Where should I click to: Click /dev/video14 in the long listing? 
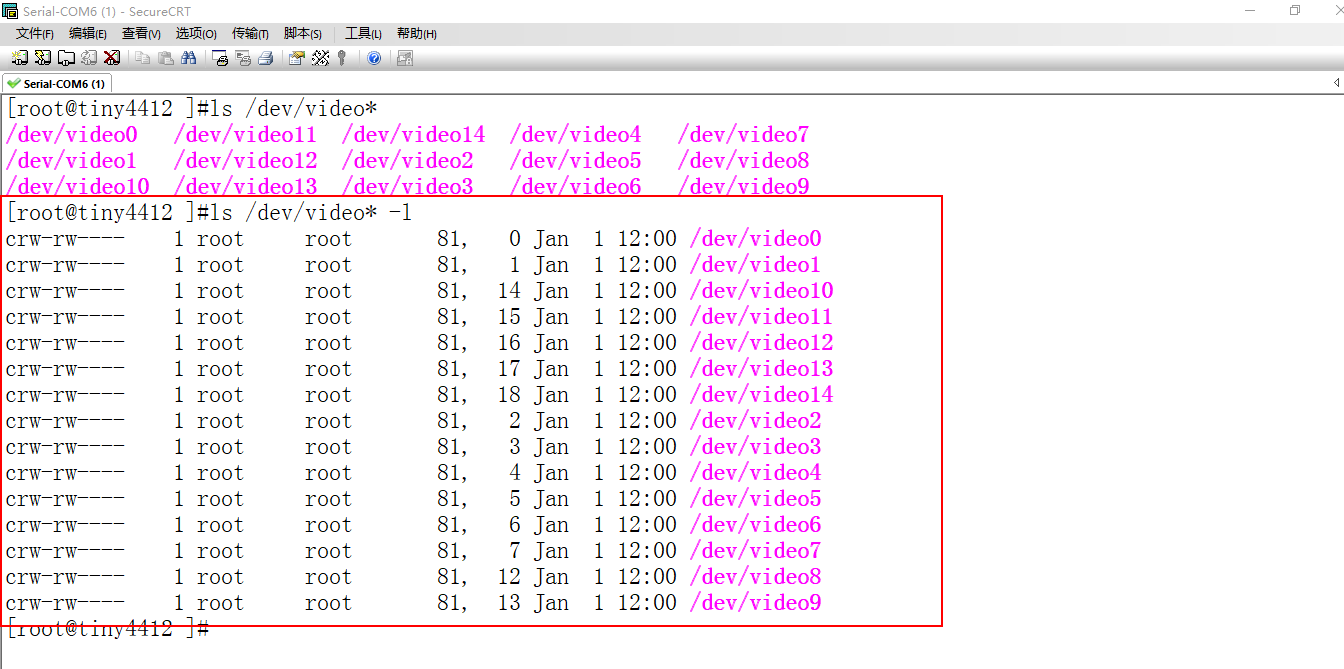point(761,395)
